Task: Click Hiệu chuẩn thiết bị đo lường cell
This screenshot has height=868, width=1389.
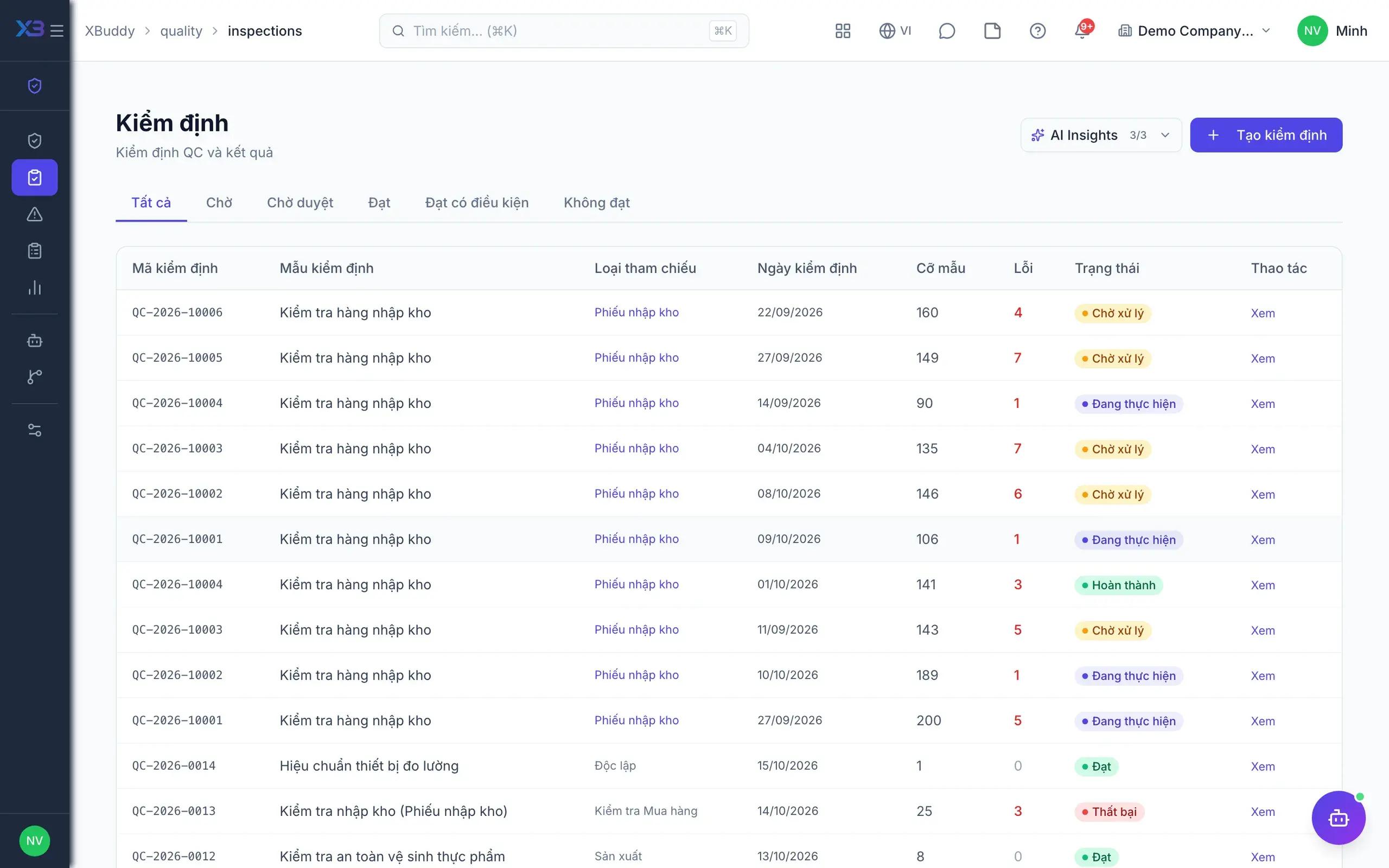Action: pos(369,766)
